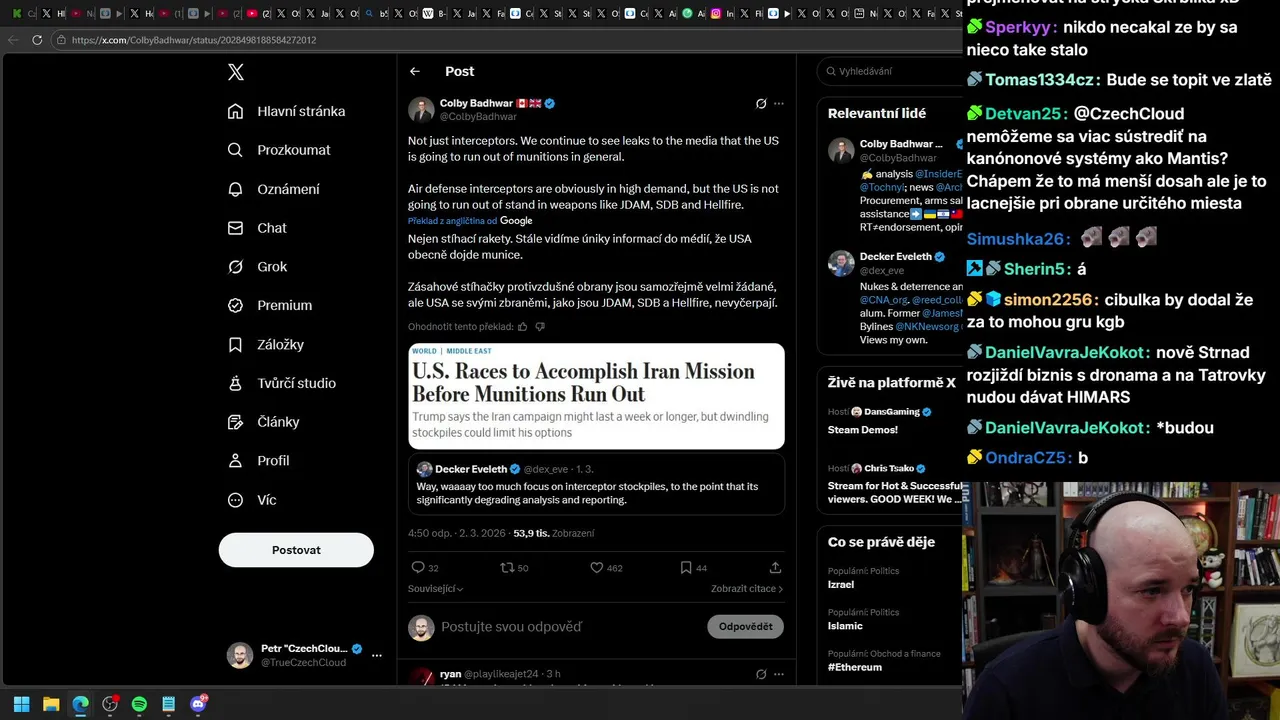1280x720 pixels.
Task: Bookmark the post showing 44
Action: point(693,568)
